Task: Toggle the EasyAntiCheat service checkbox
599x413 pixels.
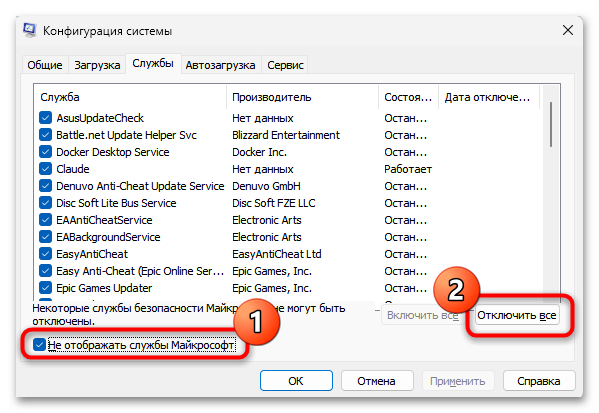Action: click(x=45, y=254)
